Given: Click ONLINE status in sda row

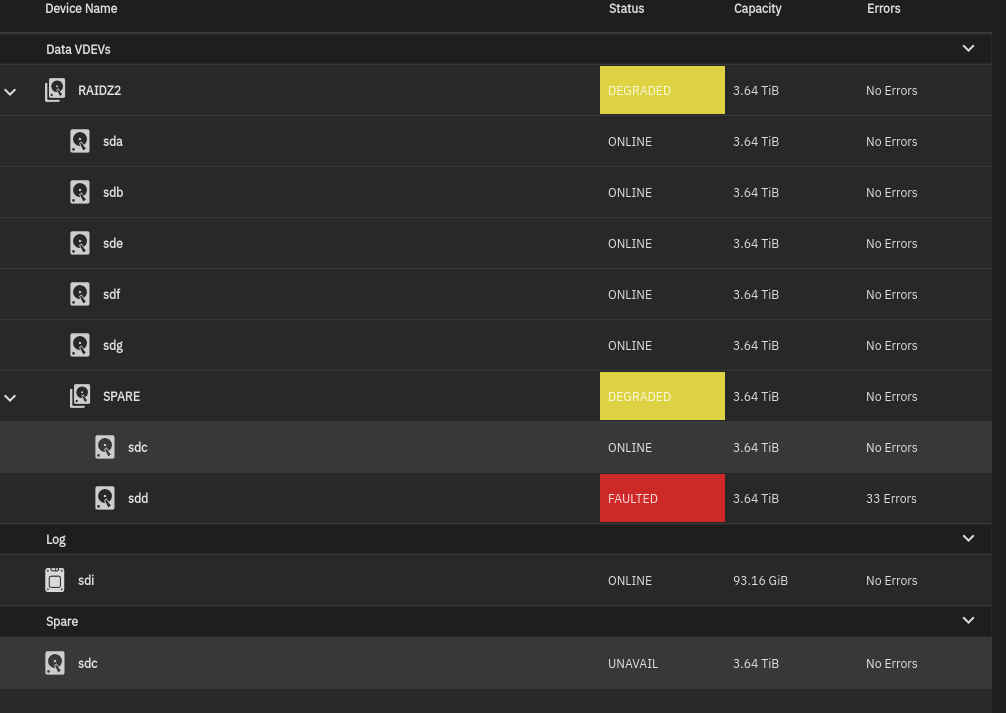Looking at the screenshot, I should pyautogui.click(x=629, y=142).
